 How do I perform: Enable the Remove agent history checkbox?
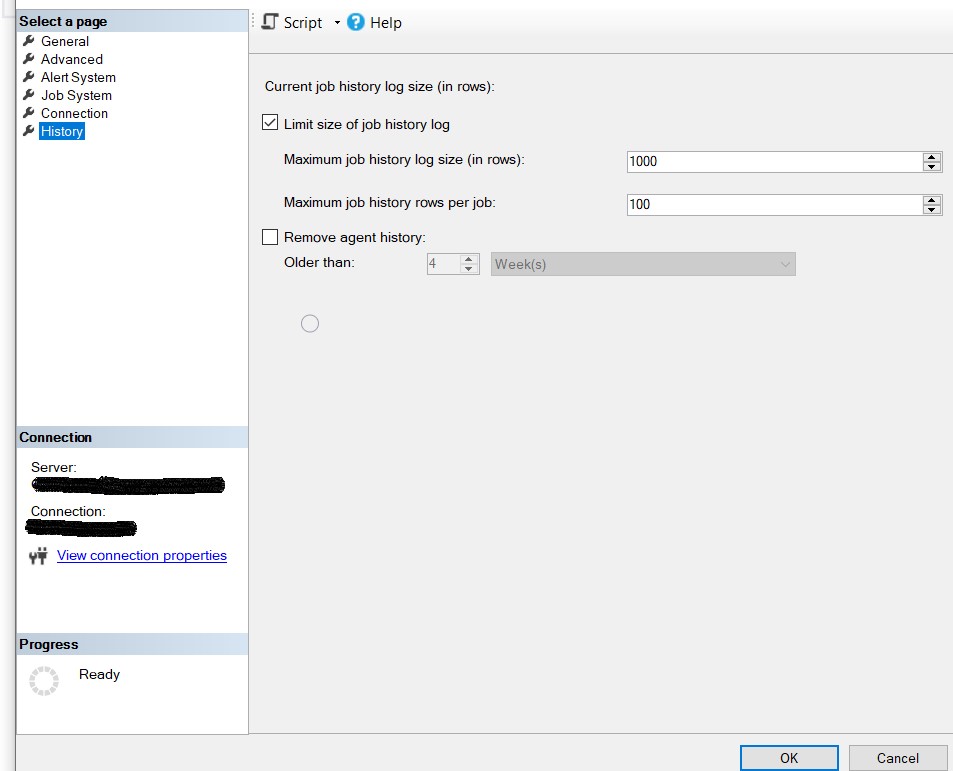point(269,237)
